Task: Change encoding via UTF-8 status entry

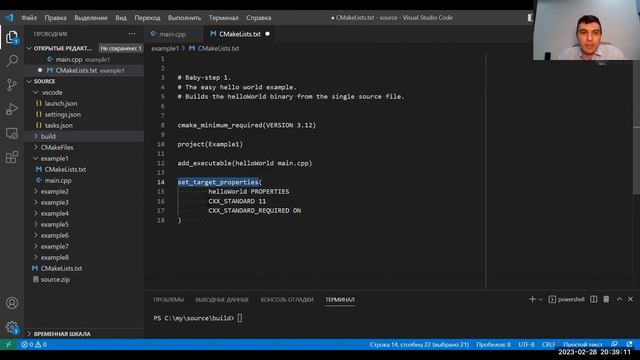Action: pos(527,344)
